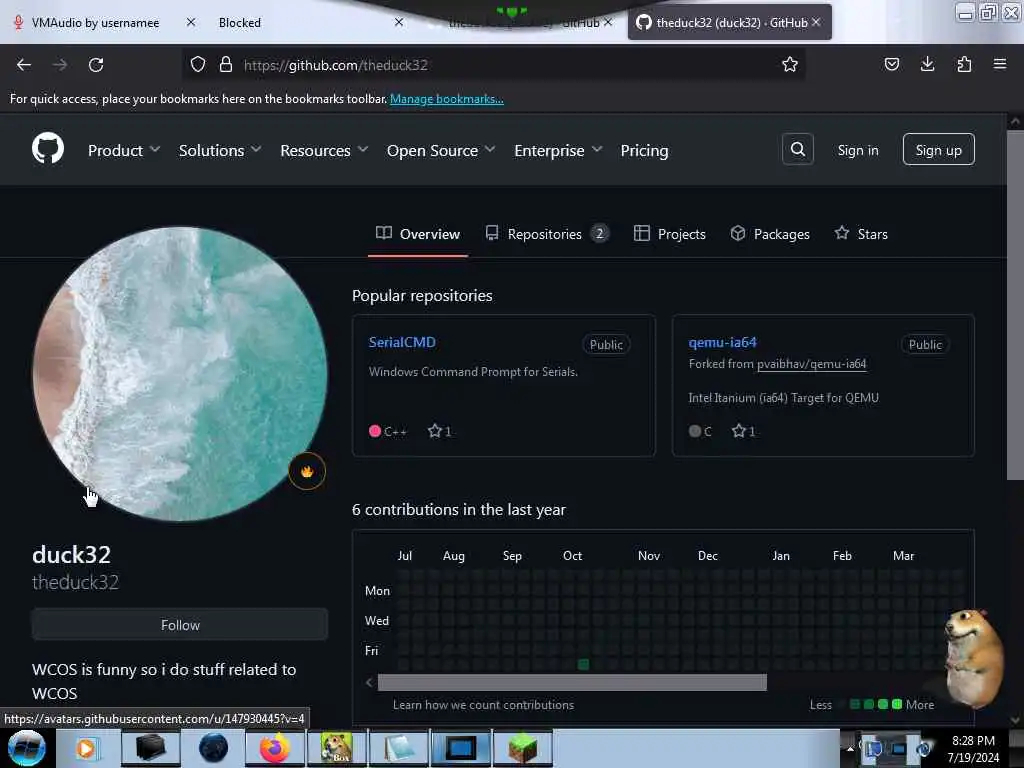The image size is (1024, 768).
Task: Click the clock showing 8:28 PM
Action: click(973, 741)
